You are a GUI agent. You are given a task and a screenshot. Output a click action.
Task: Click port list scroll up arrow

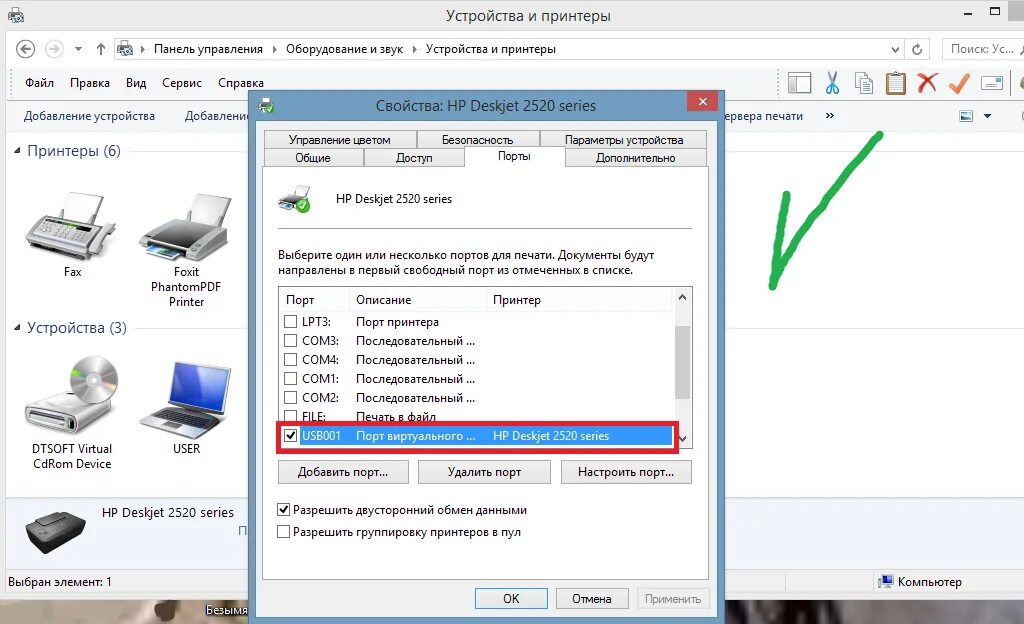[682, 298]
